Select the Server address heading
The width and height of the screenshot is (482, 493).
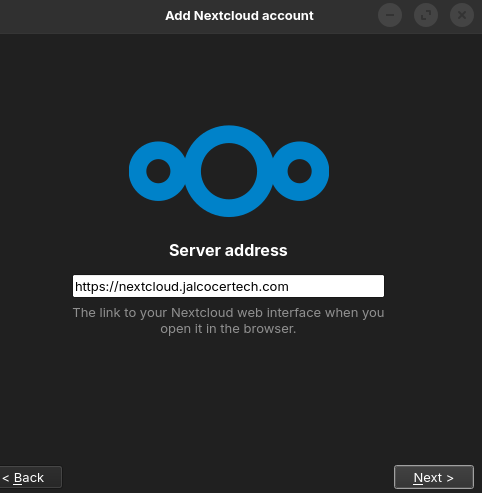[228, 250]
